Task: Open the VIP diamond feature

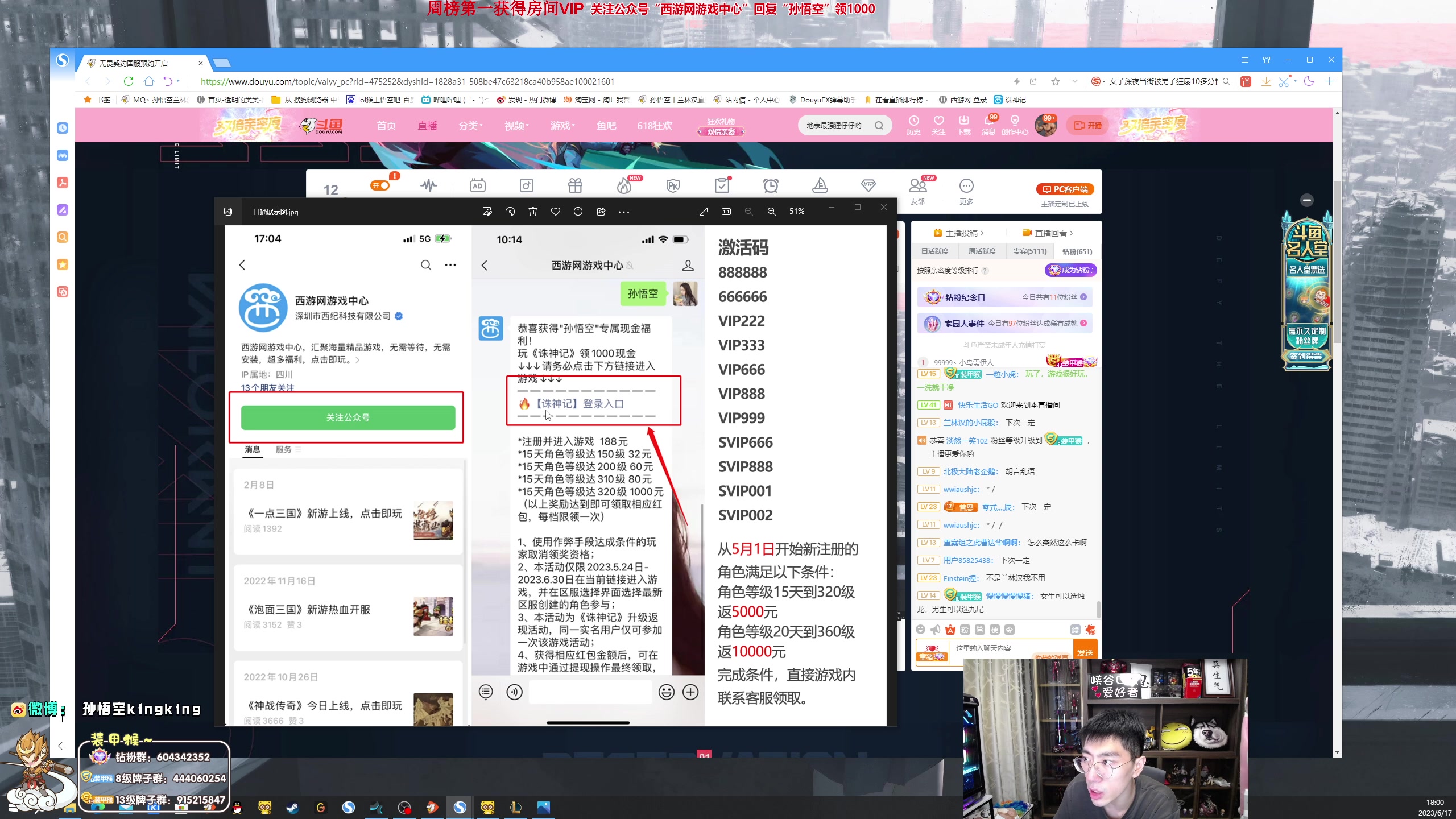Action: 868,185
